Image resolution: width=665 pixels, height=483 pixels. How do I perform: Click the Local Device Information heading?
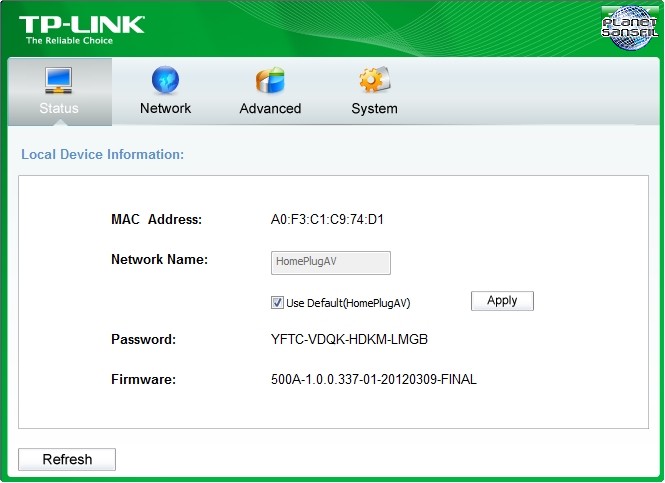point(103,154)
